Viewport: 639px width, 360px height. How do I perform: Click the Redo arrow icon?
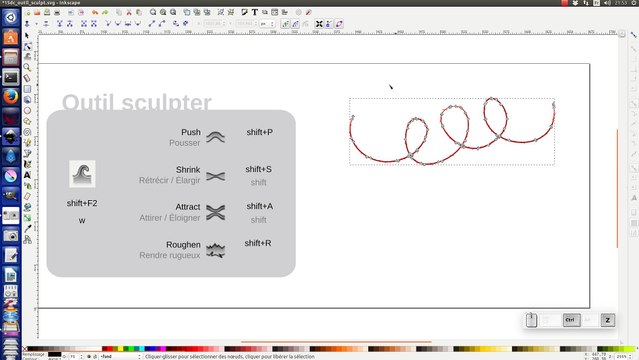pyautogui.click(x=105, y=13)
